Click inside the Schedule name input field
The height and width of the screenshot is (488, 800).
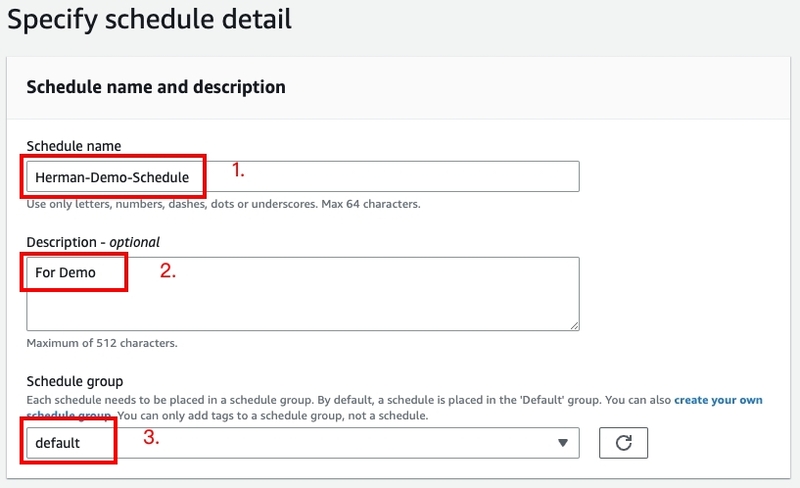(303, 177)
